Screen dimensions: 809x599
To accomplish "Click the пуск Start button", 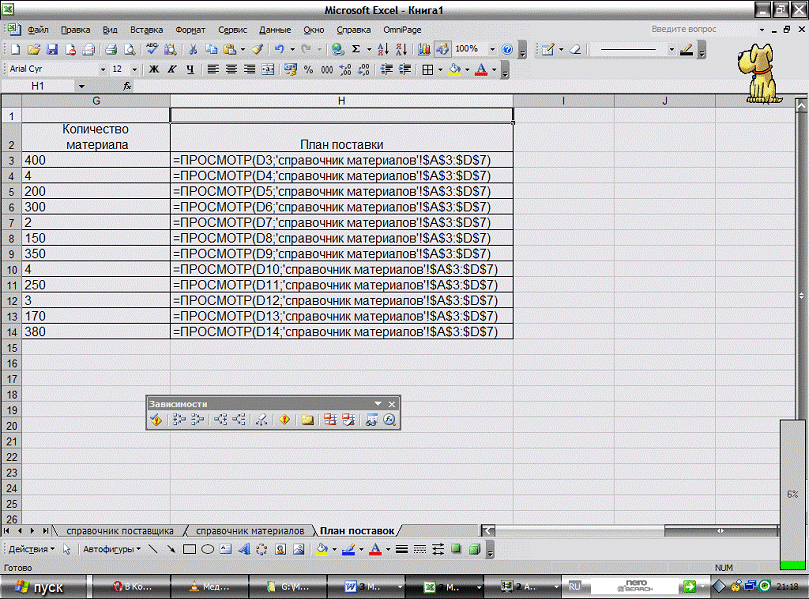I will 38,587.
